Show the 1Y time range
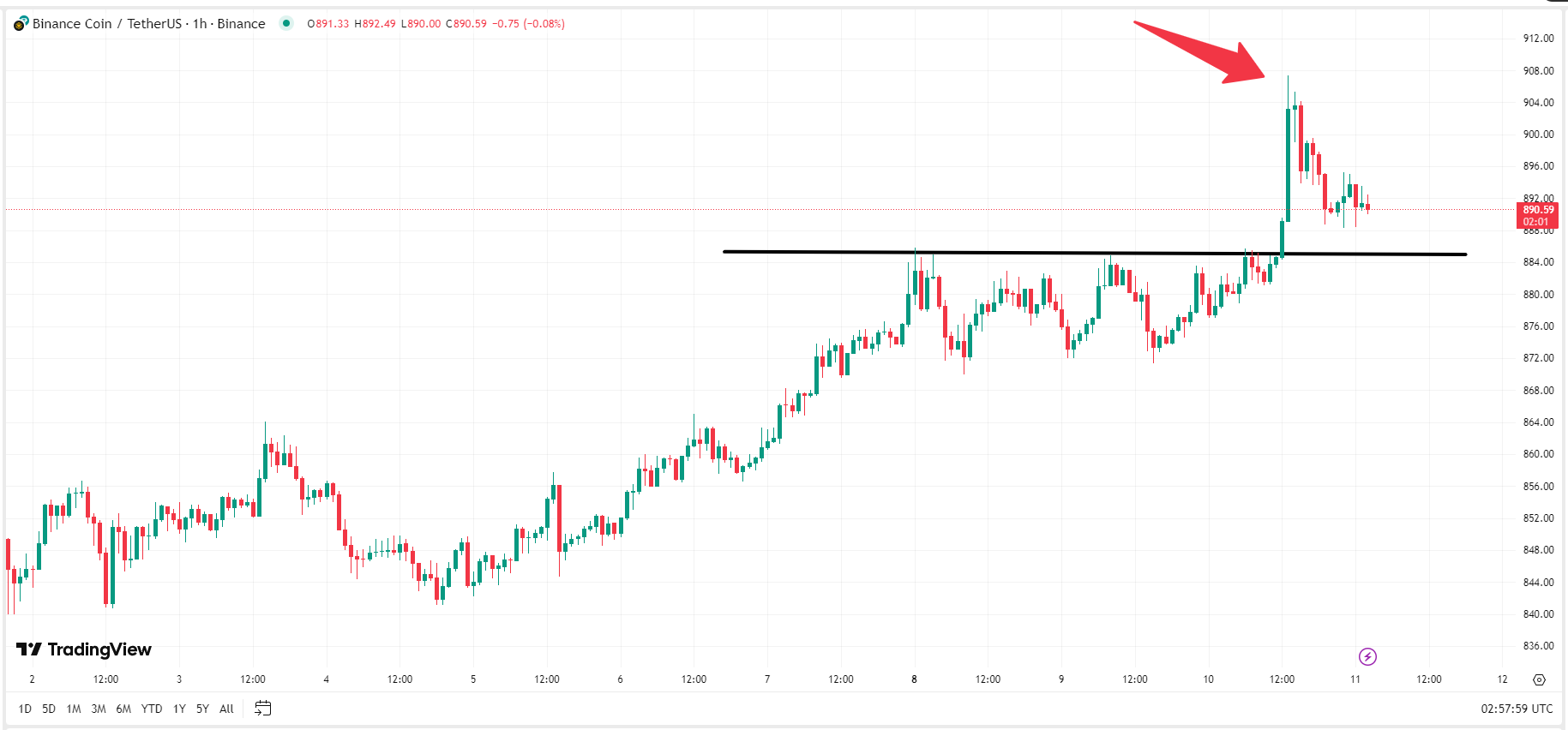Viewport: 1568px width, 730px height. tap(179, 709)
